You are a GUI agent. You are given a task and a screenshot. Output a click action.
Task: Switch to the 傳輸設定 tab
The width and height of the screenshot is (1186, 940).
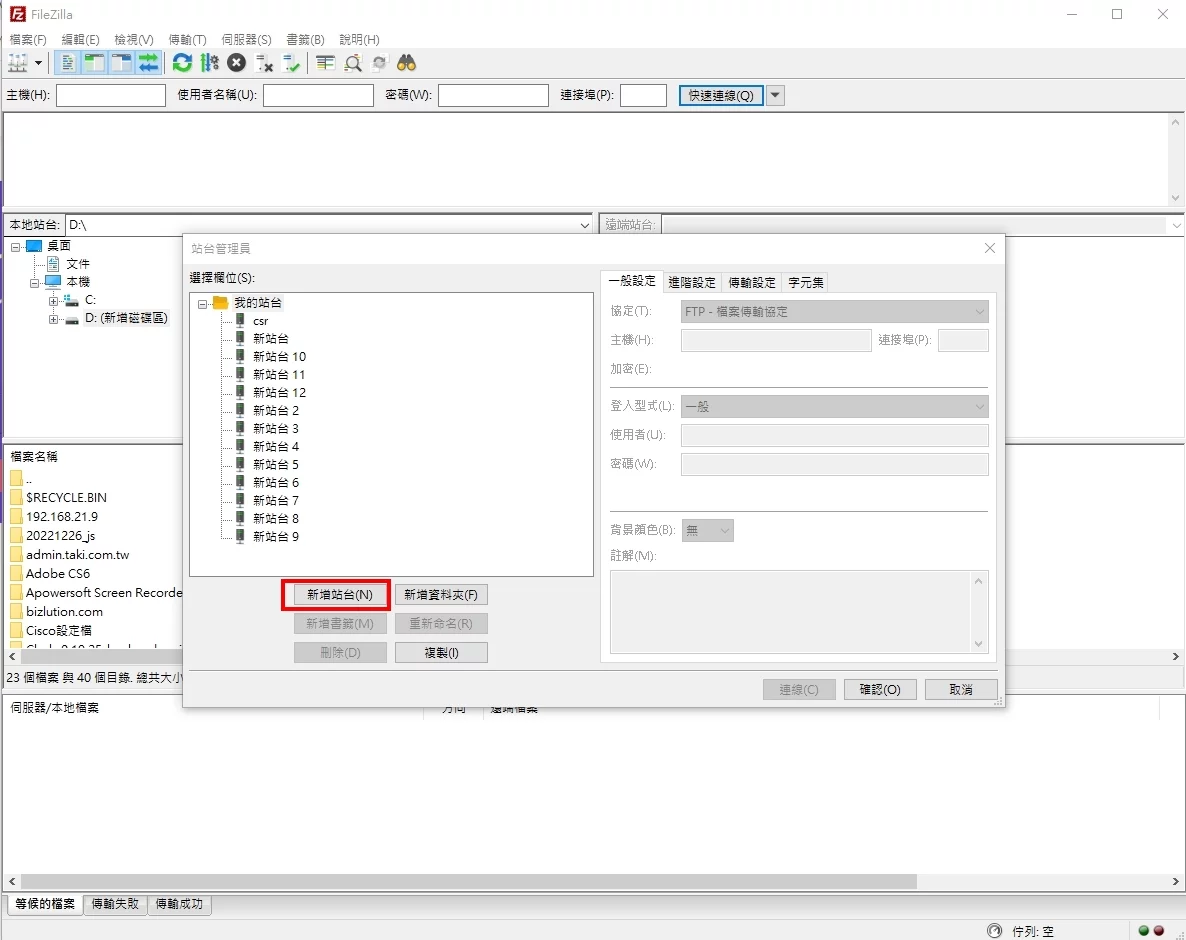752,282
